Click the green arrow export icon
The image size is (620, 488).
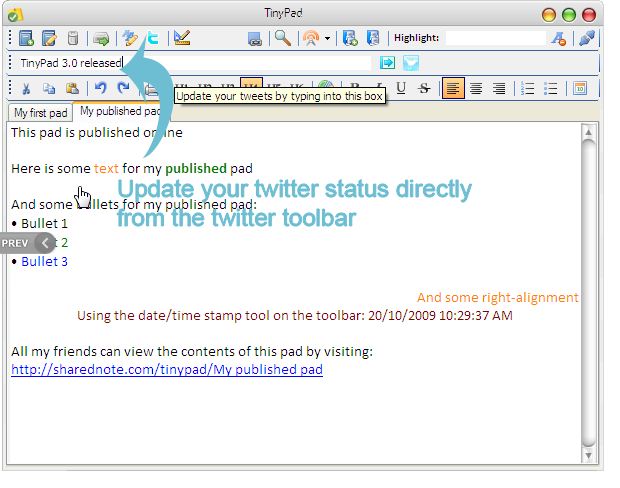pyautogui.click(x=101, y=39)
